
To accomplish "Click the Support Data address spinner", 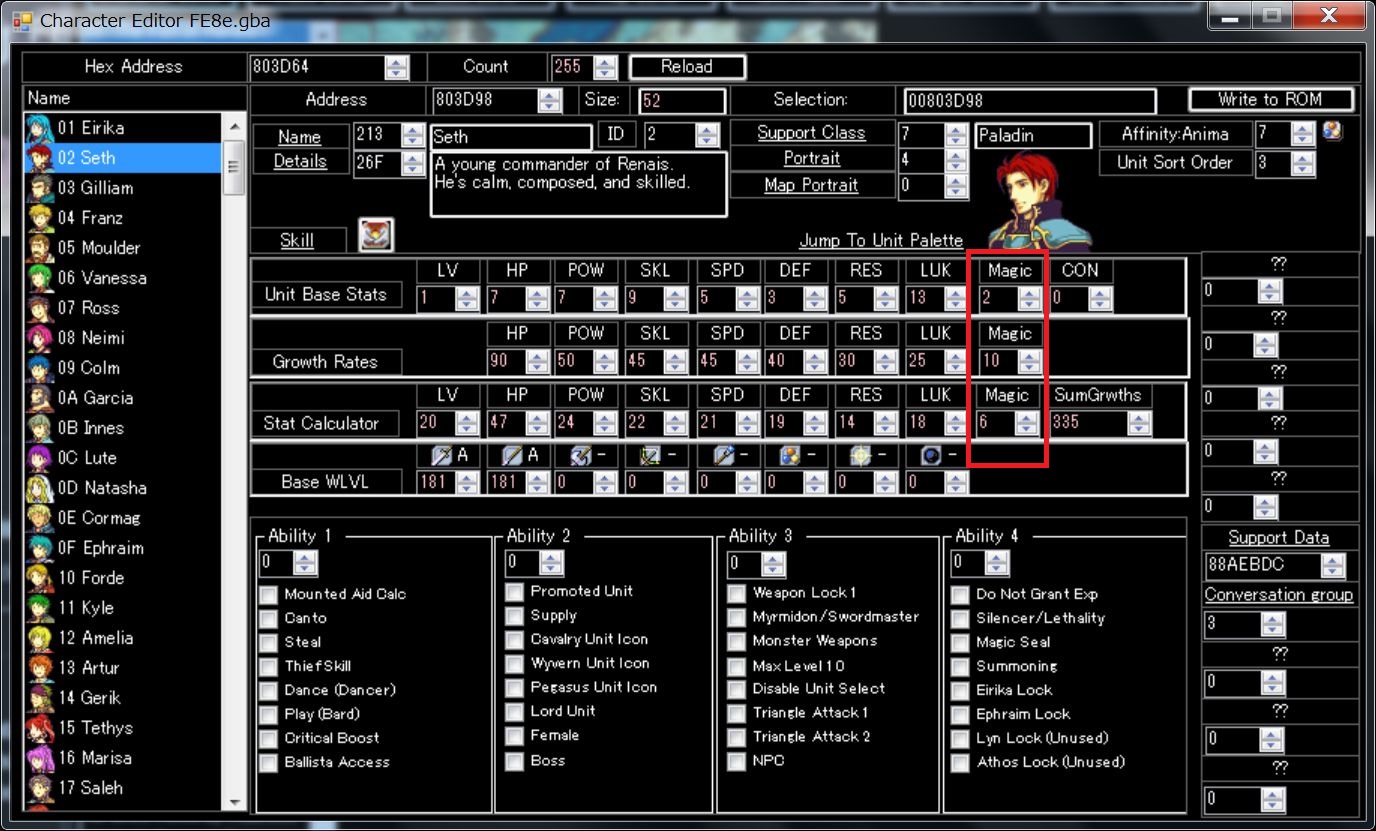I will 1332,566.
